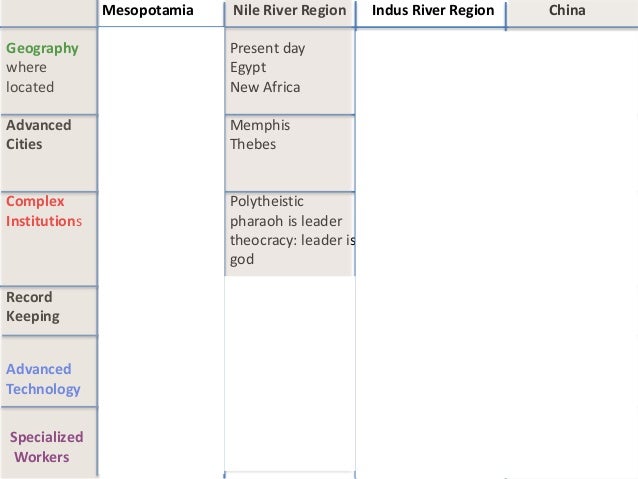Select the empty Nile Specialized Workers cell
Screen dimensions: 638x479
290,442
